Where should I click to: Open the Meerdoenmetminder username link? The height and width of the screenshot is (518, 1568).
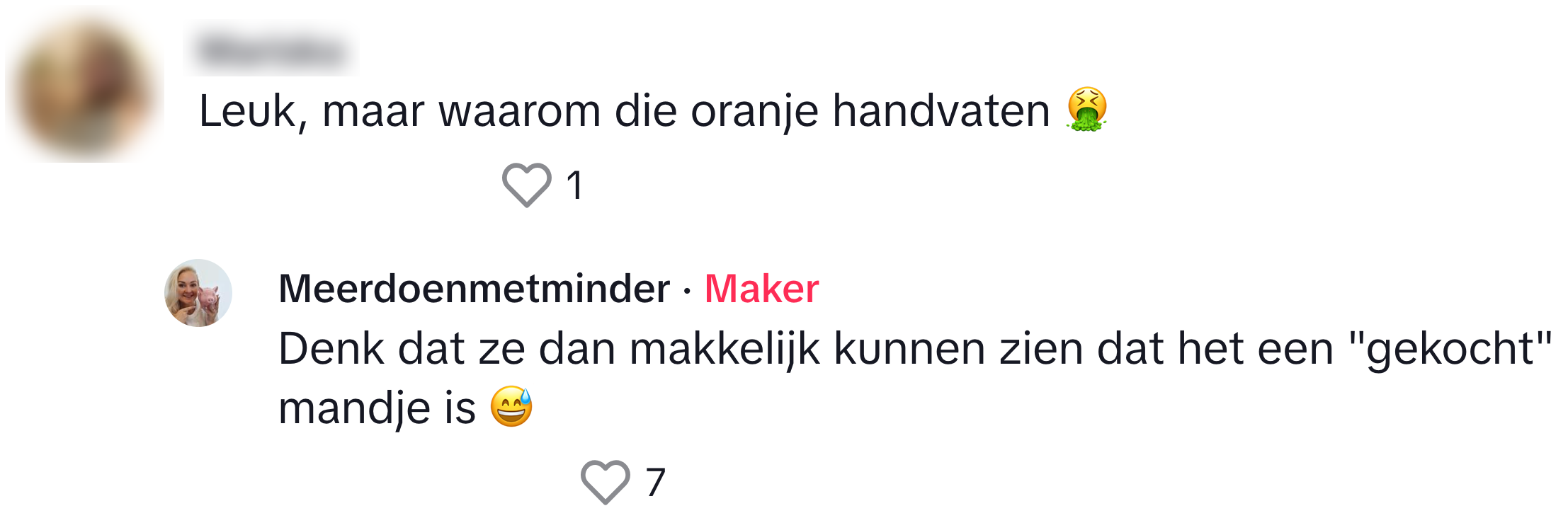pos(474,289)
